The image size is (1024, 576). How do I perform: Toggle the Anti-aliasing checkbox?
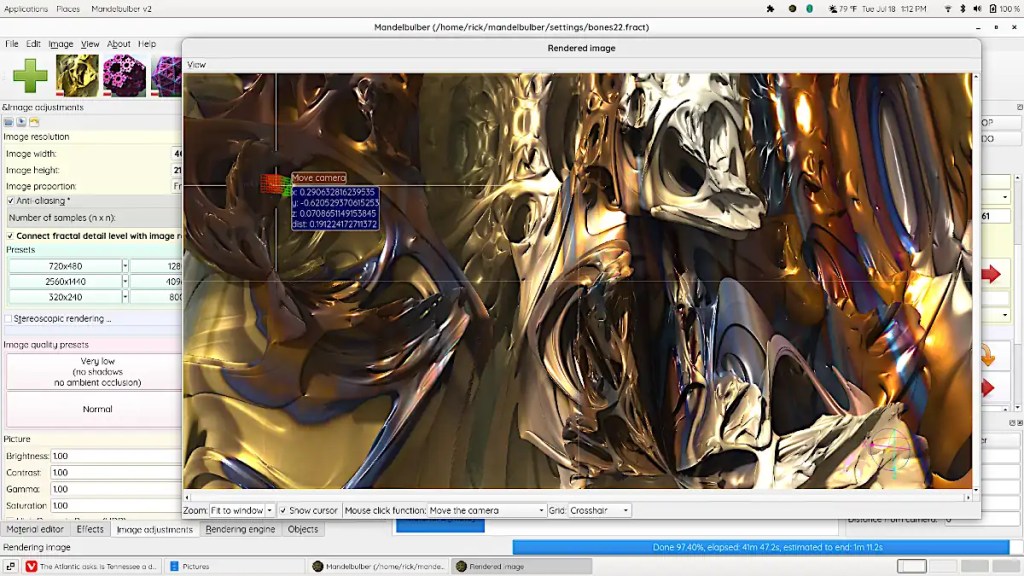click(x=10, y=201)
